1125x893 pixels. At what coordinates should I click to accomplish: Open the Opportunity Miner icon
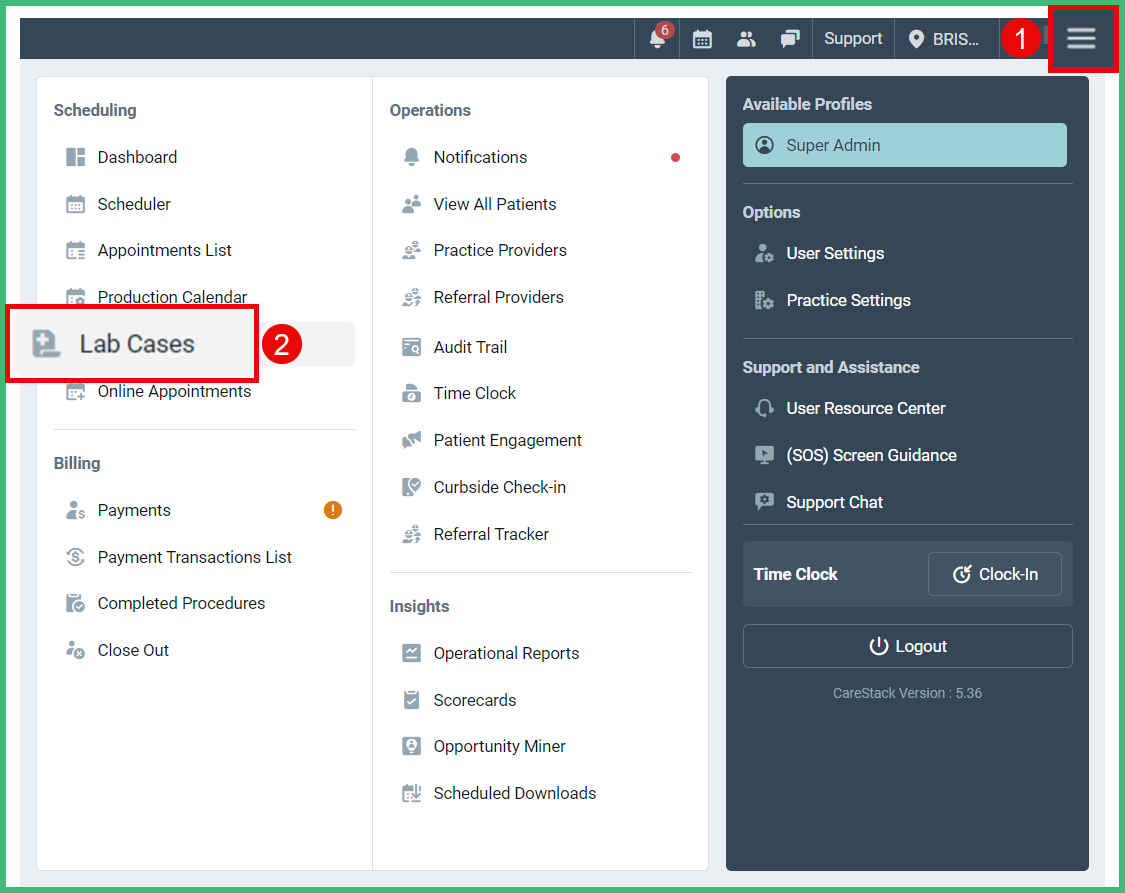click(411, 746)
